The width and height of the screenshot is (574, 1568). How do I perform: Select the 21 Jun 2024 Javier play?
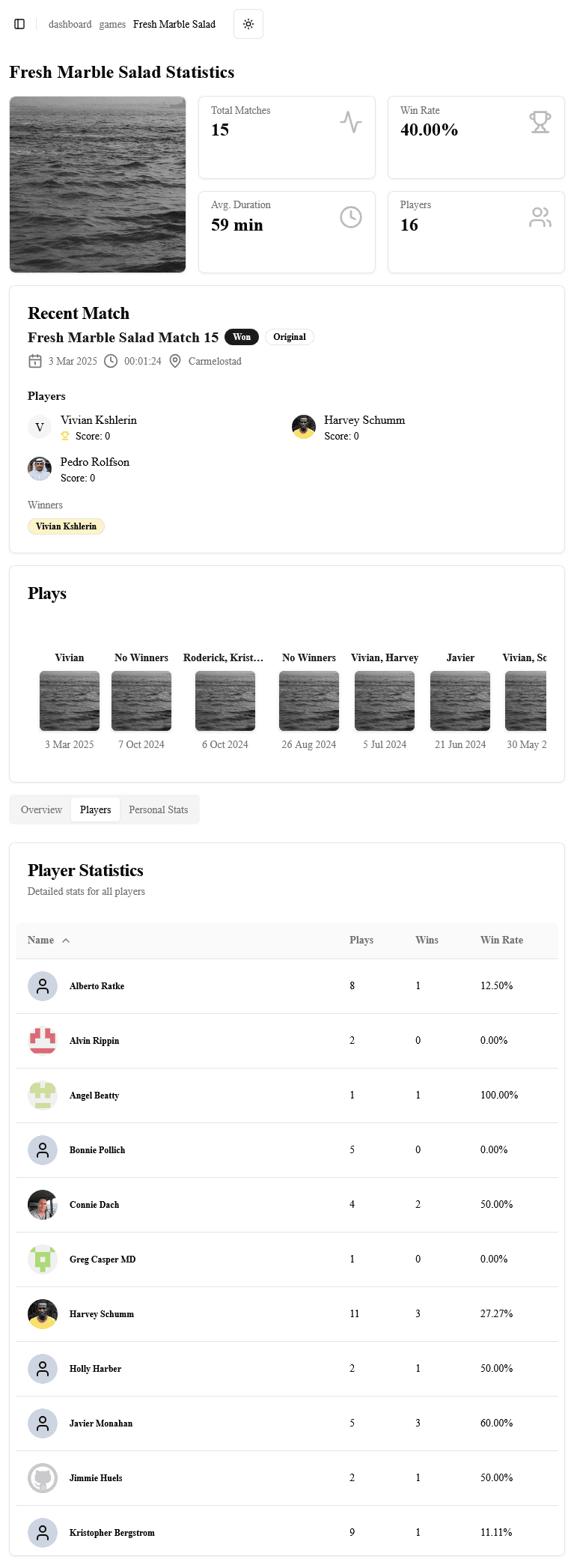(460, 701)
